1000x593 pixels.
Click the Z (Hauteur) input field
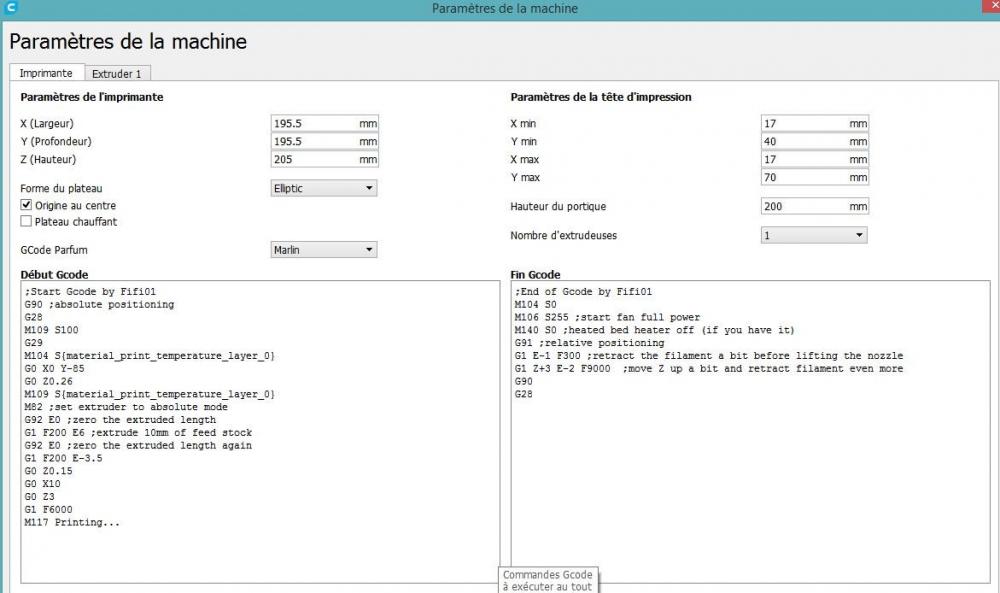(324, 159)
